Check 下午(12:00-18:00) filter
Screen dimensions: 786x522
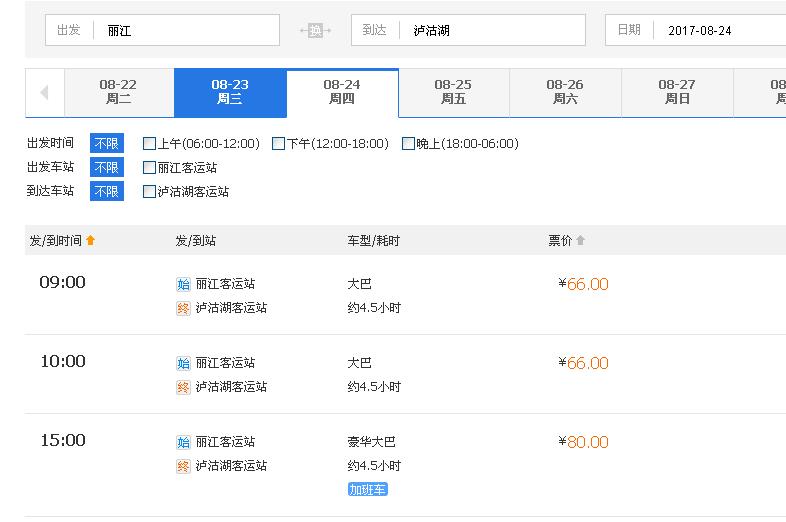[278, 144]
